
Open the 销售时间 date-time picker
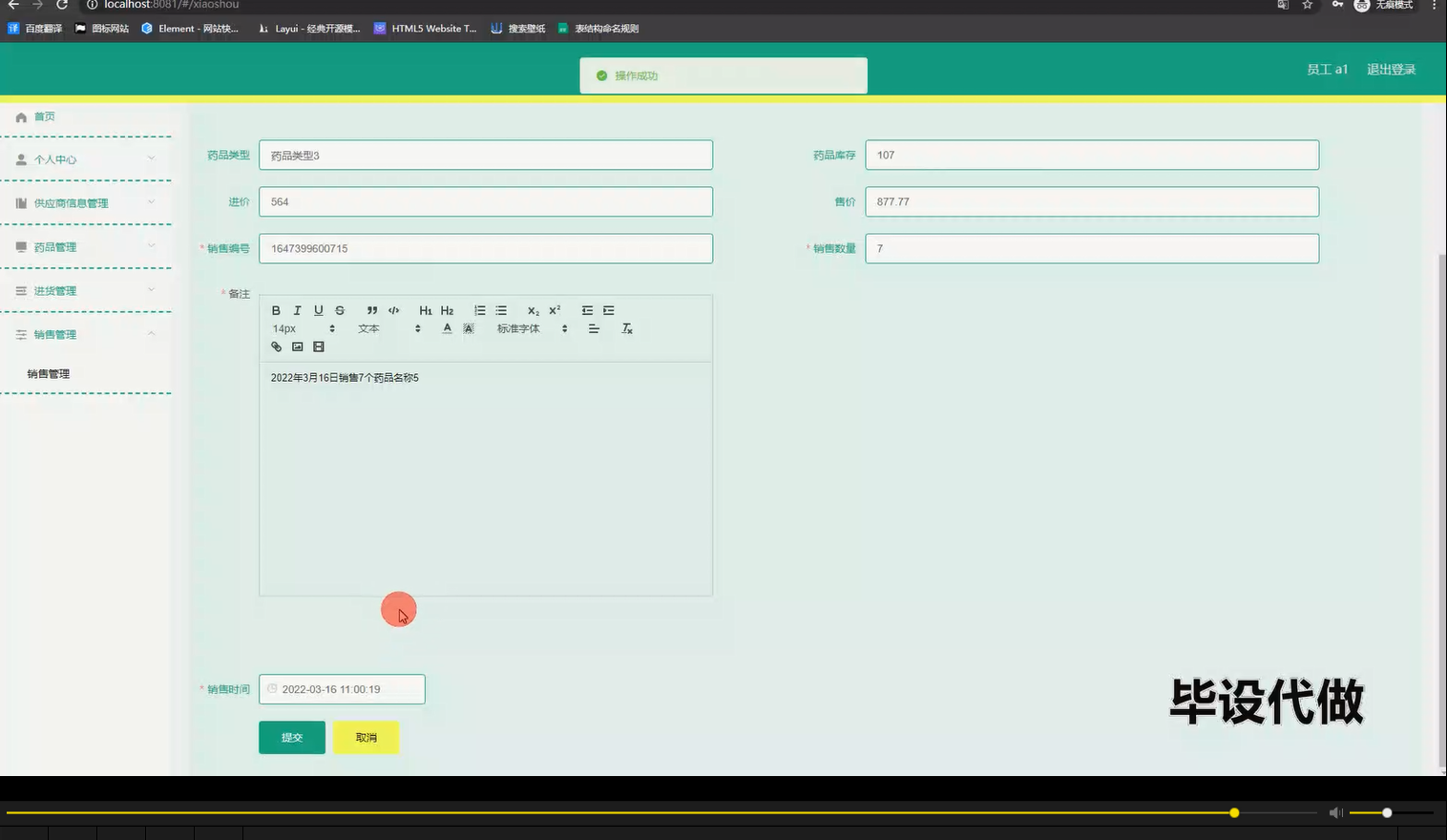click(x=342, y=689)
